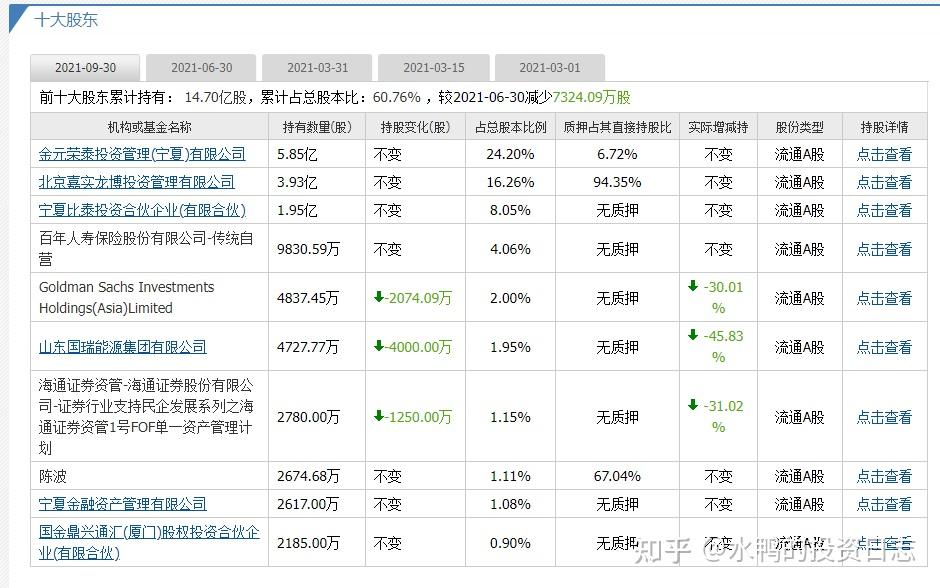Click 流通A股 in the 陈波 row
Image resolution: width=940 pixels, height=588 pixels.
800,476
